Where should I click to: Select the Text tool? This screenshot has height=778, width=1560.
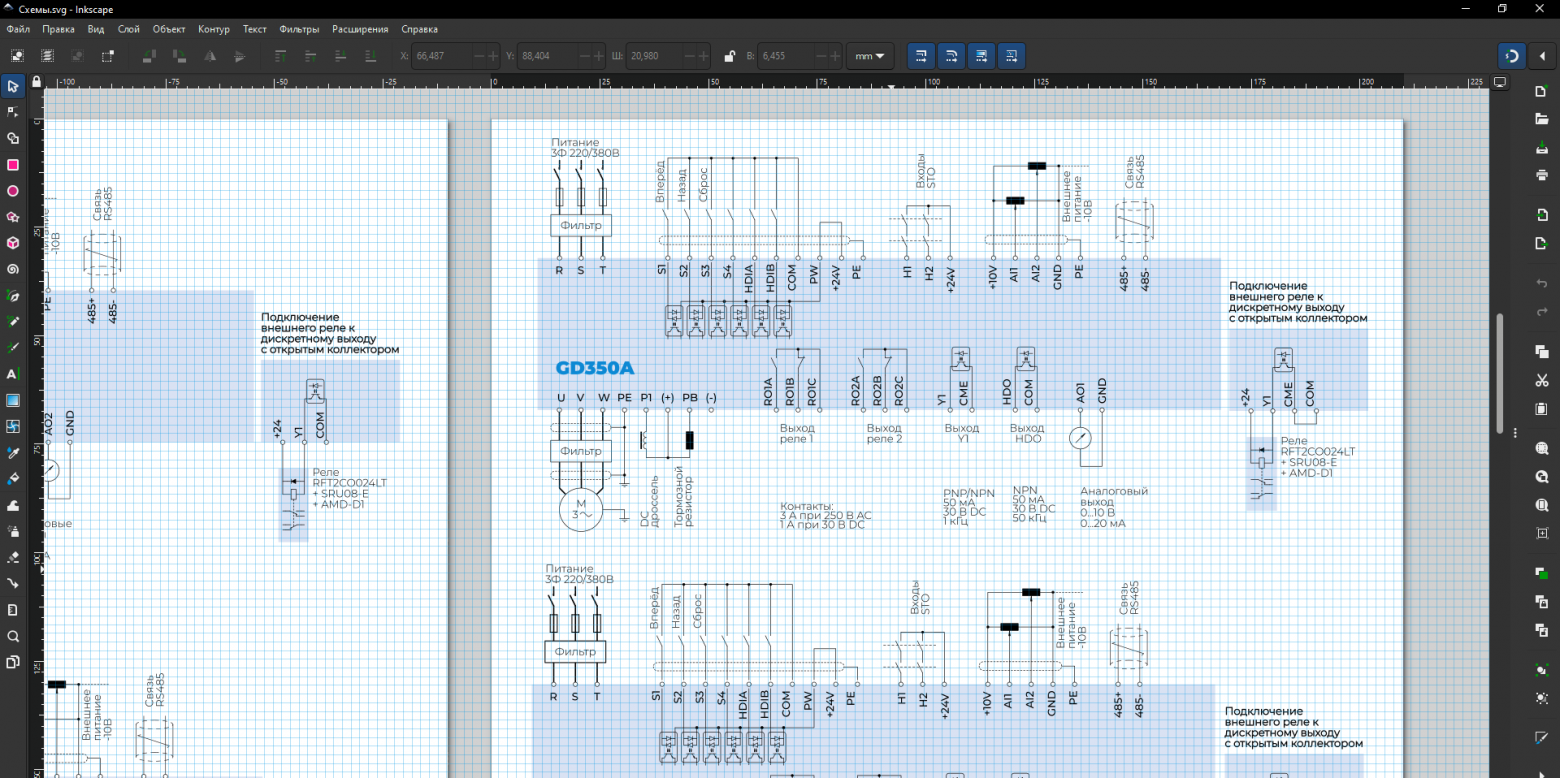click(x=13, y=374)
